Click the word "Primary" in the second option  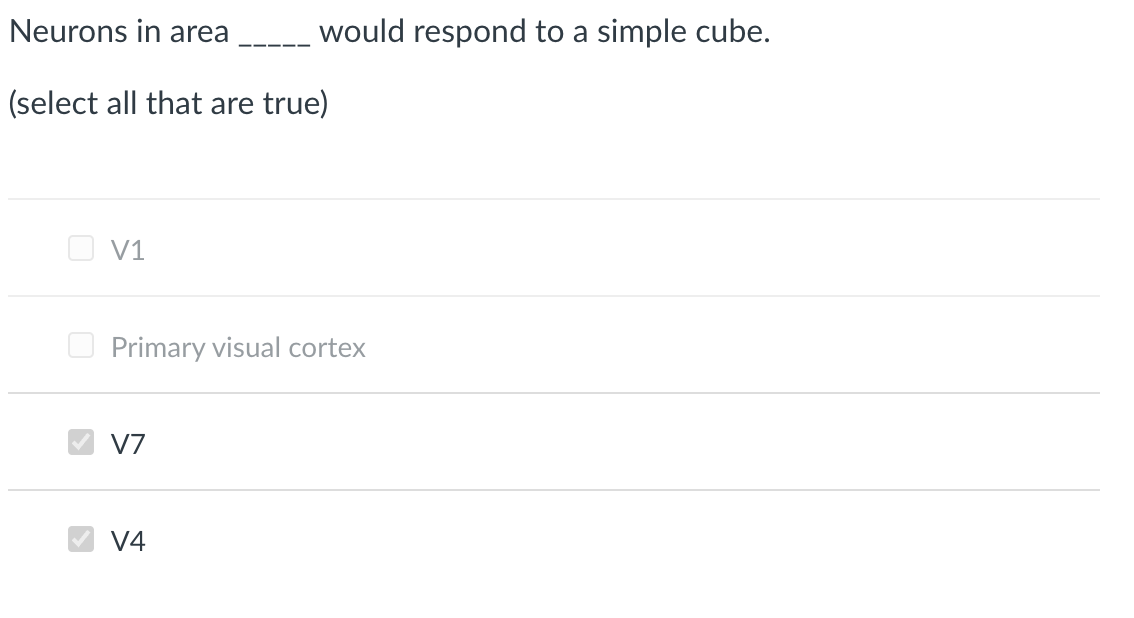pos(158,348)
